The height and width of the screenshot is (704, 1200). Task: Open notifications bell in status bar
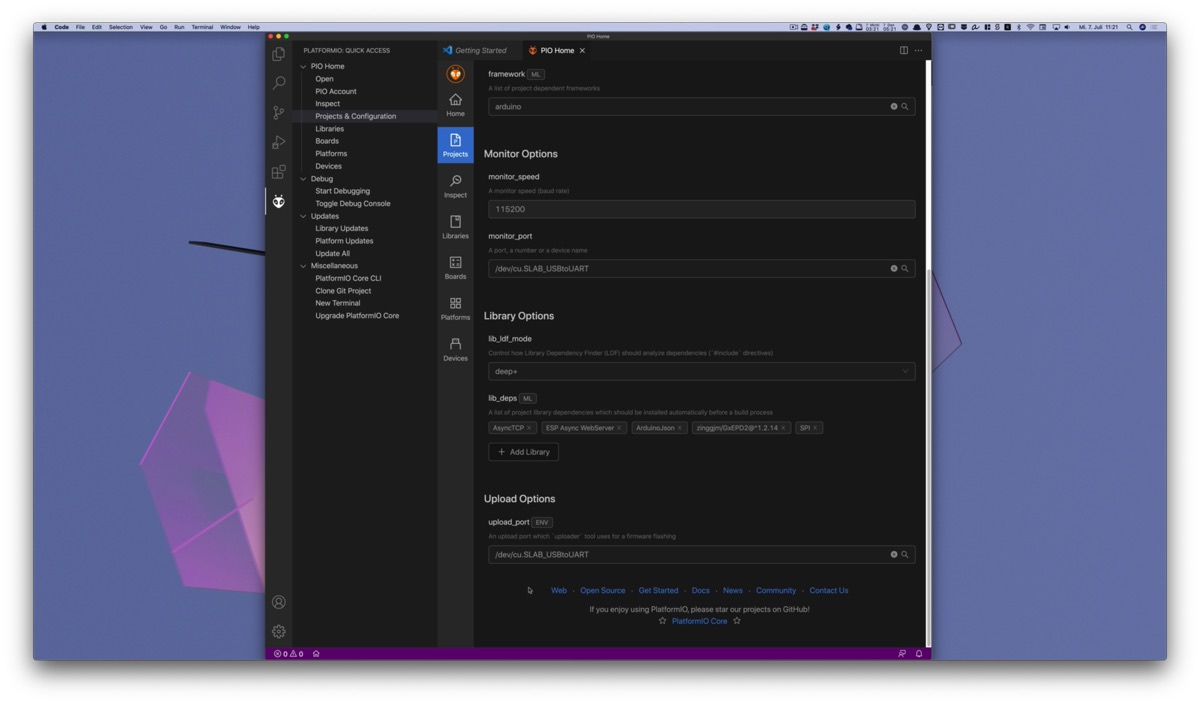coord(919,654)
